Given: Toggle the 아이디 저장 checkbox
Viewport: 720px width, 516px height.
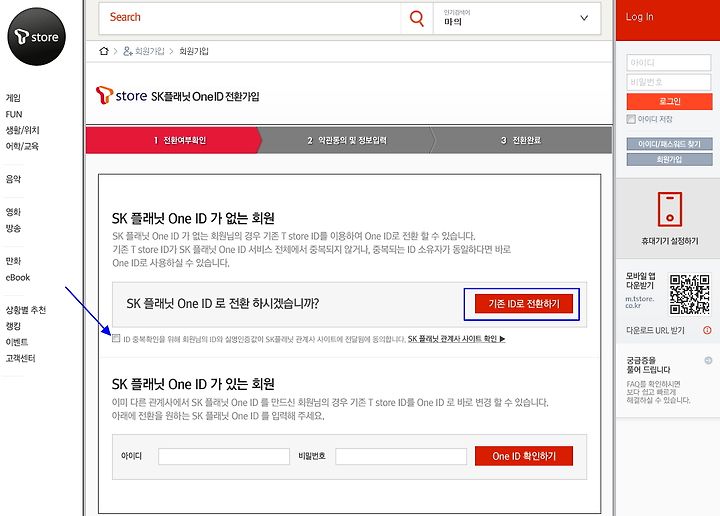Looking at the screenshot, I should coord(631,119).
